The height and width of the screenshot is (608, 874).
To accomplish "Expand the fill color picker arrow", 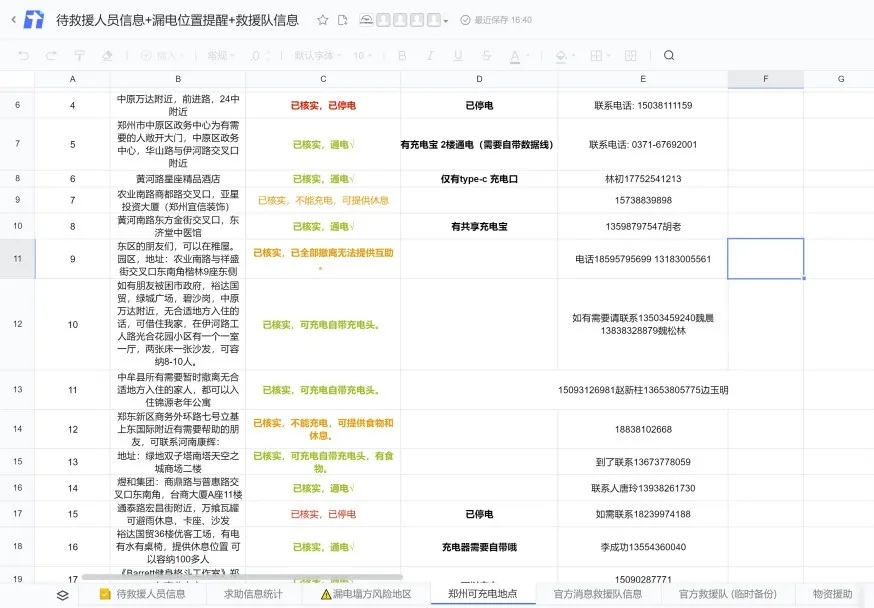I will point(573,56).
